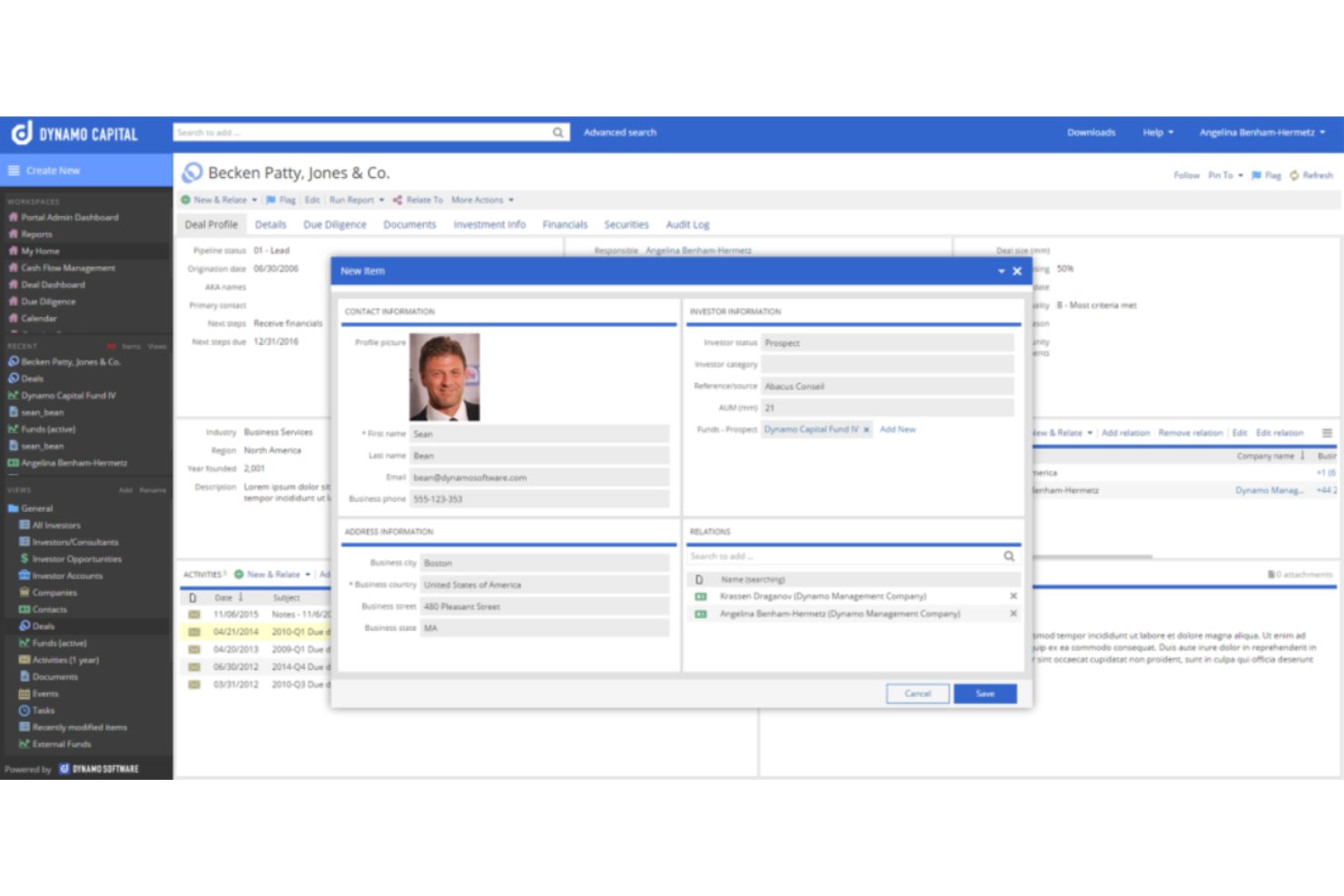
Task: Switch to the Investment Info tab
Action: (x=489, y=224)
